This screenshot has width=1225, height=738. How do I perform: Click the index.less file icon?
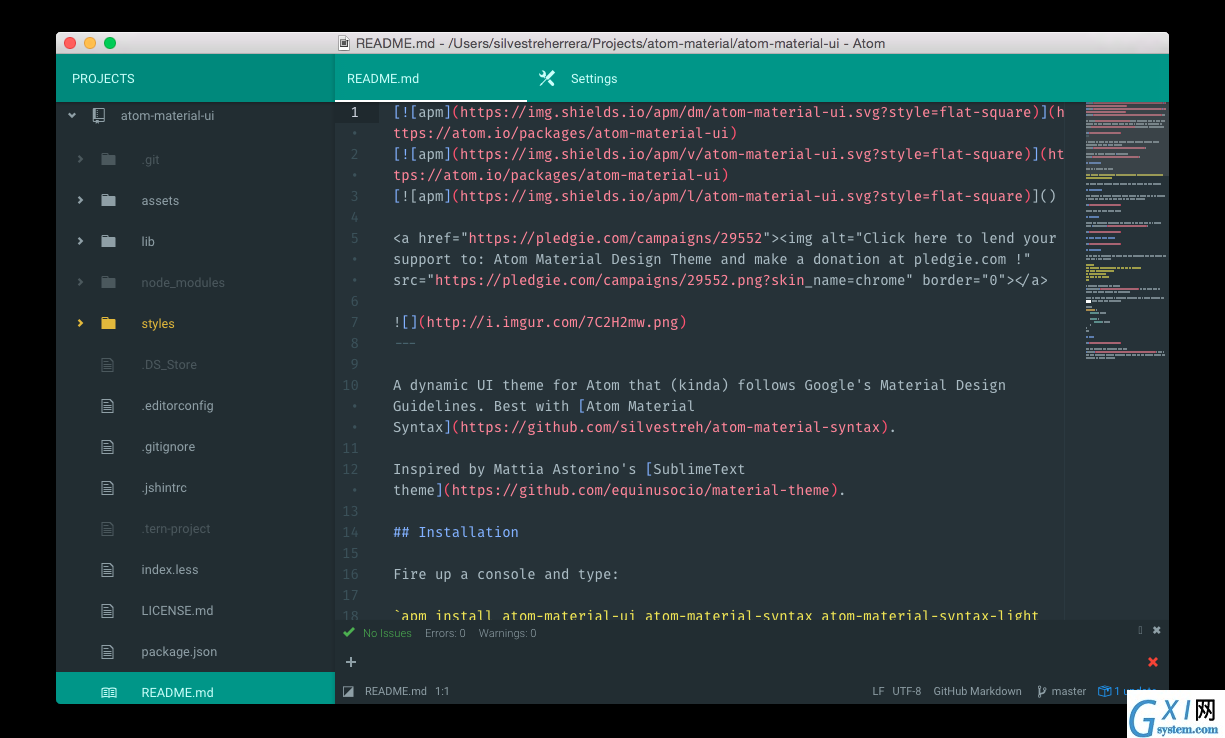tap(108, 570)
